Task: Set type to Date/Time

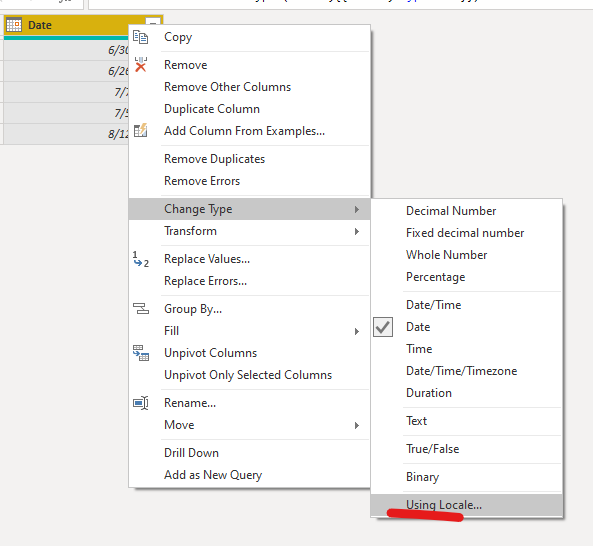Action: click(466, 305)
